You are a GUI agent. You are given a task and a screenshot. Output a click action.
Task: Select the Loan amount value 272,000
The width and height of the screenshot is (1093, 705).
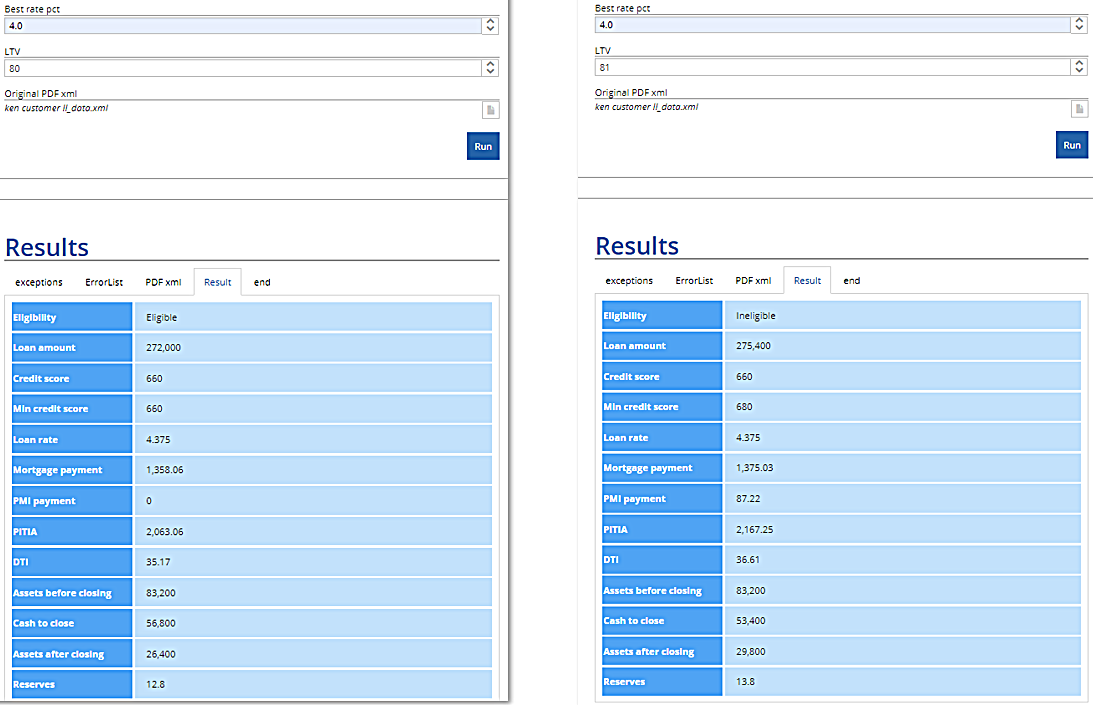[161, 348]
